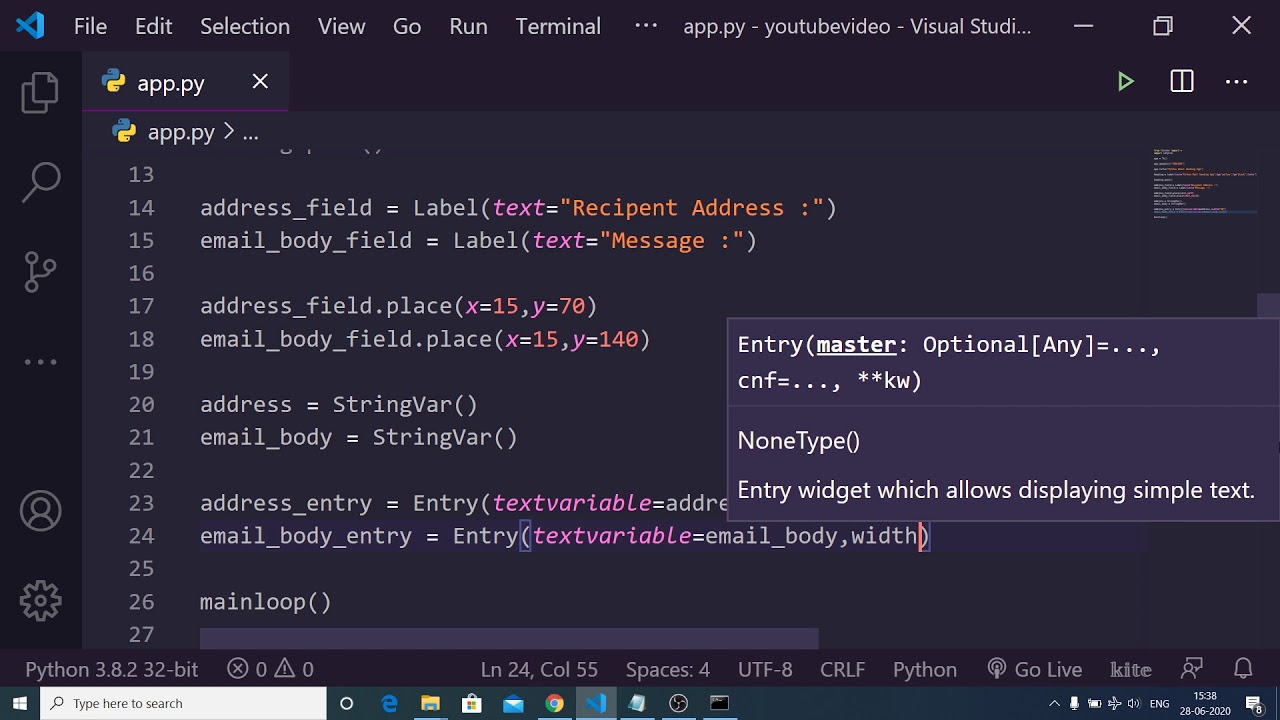The image size is (1280, 720).
Task: Open hidden menu items ellipsis in menu bar
Action: point(646,26)
